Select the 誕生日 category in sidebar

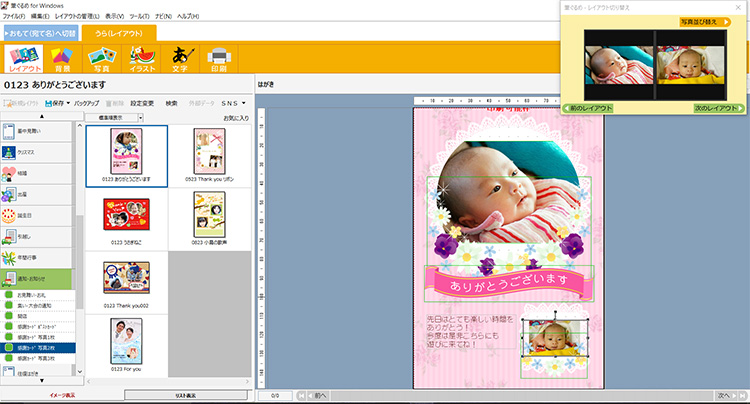tap(38, 214)
